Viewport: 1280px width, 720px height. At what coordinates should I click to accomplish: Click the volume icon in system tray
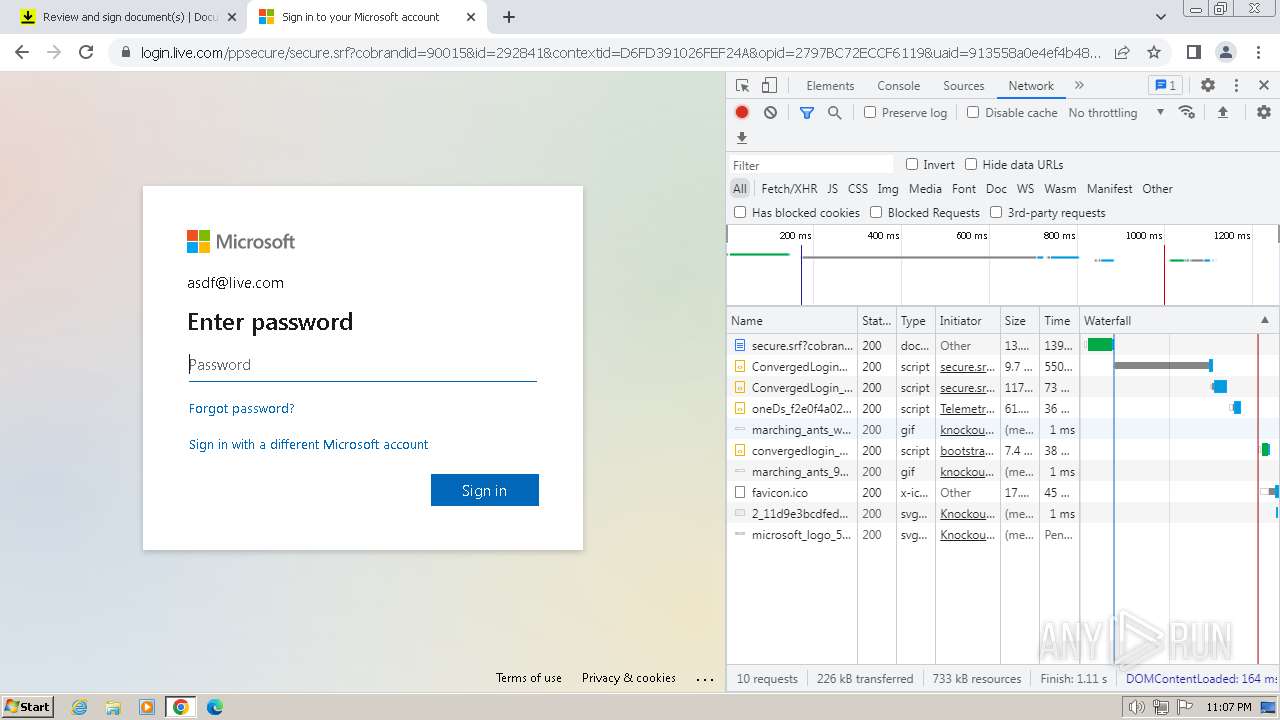[1136, 707]
